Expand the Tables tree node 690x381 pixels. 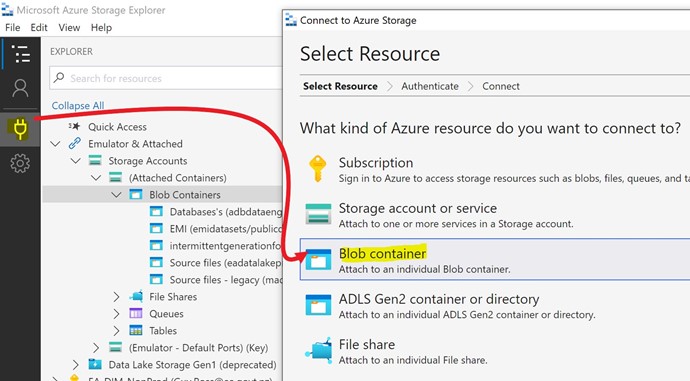(116, 331)
